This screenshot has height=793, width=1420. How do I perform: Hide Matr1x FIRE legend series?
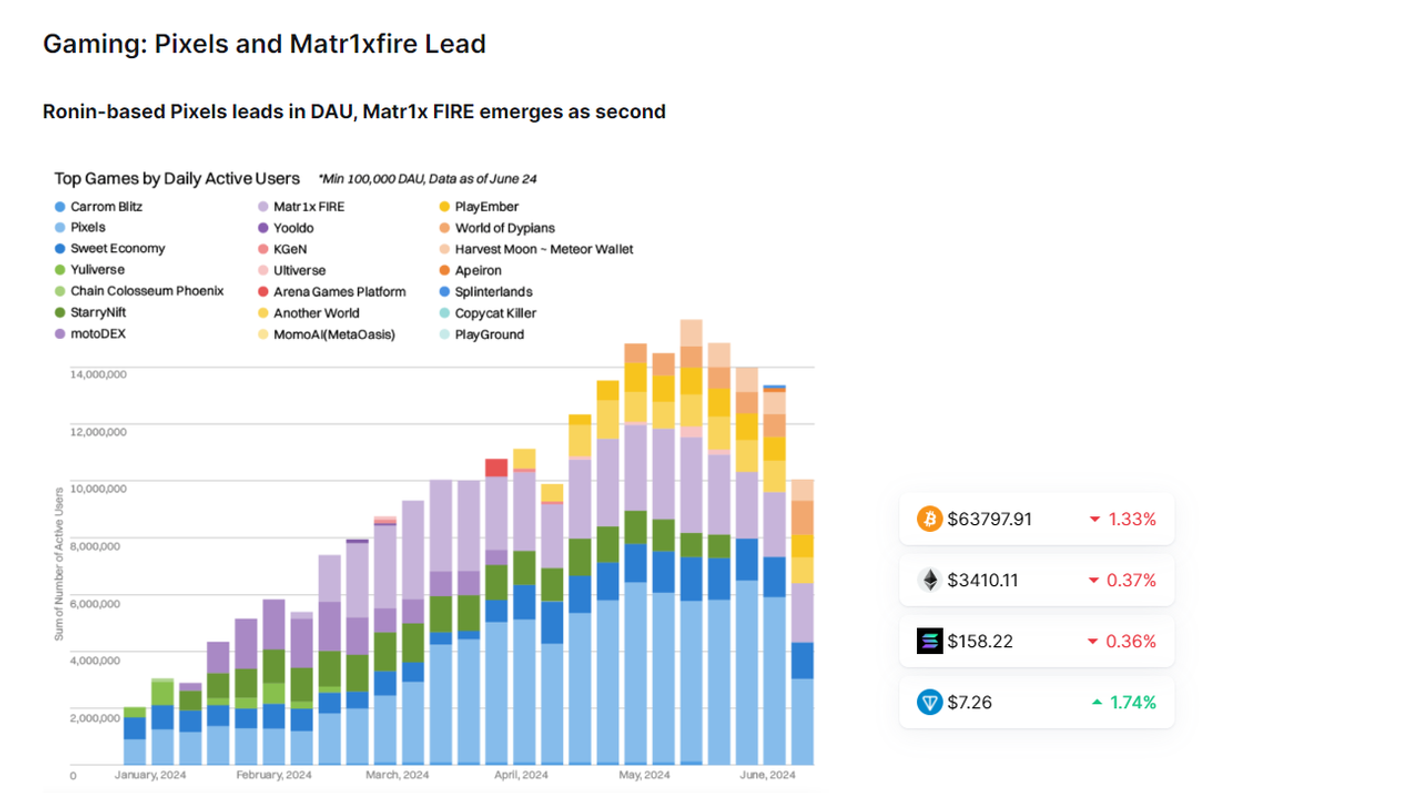tap(308, 207)
